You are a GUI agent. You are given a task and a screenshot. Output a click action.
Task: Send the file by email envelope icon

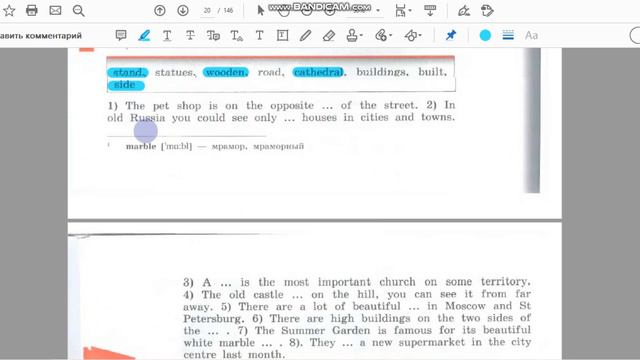(x=55, y=11)
